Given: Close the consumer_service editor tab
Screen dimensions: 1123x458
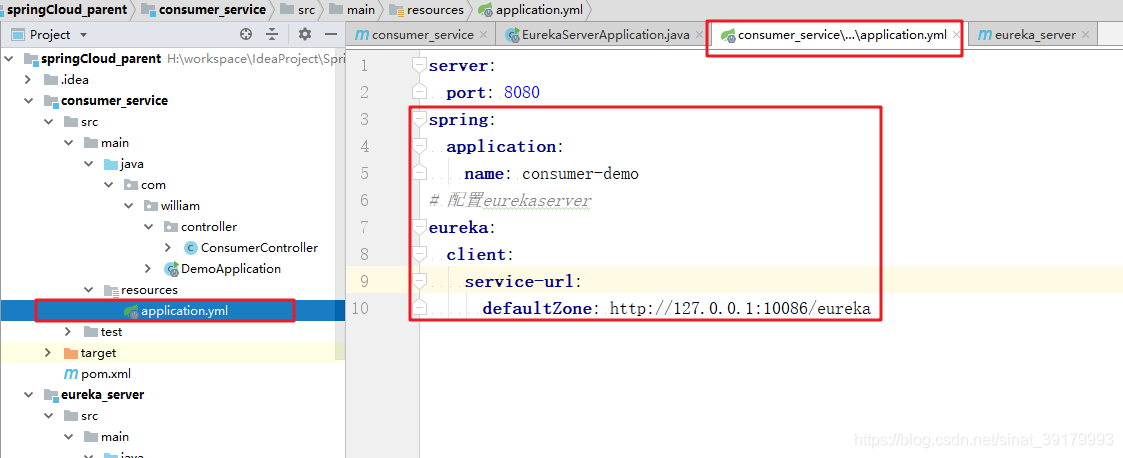Looking at the screenshot, I should [x=483, y=34].
